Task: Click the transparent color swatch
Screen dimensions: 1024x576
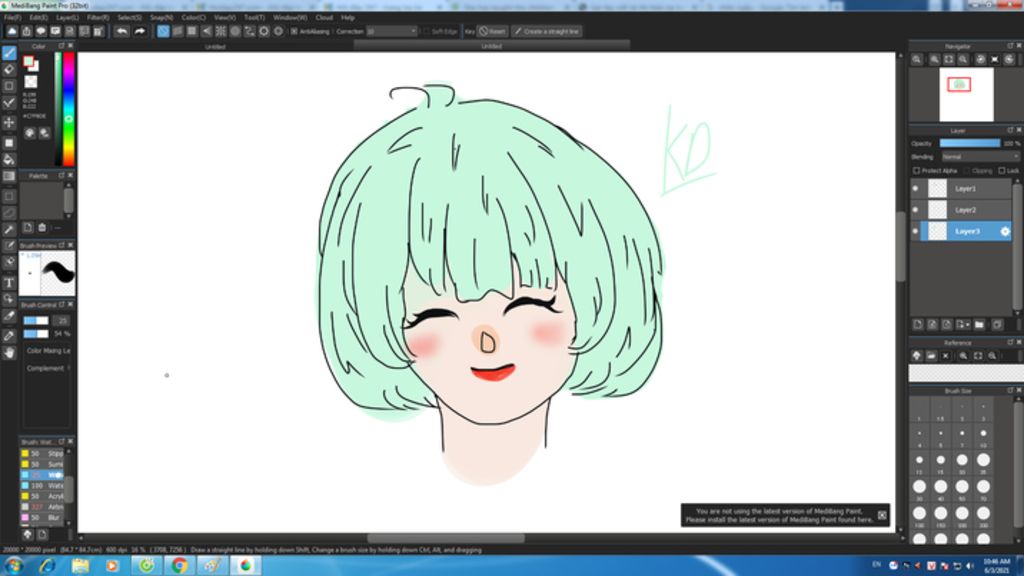Action: [31, 82]
